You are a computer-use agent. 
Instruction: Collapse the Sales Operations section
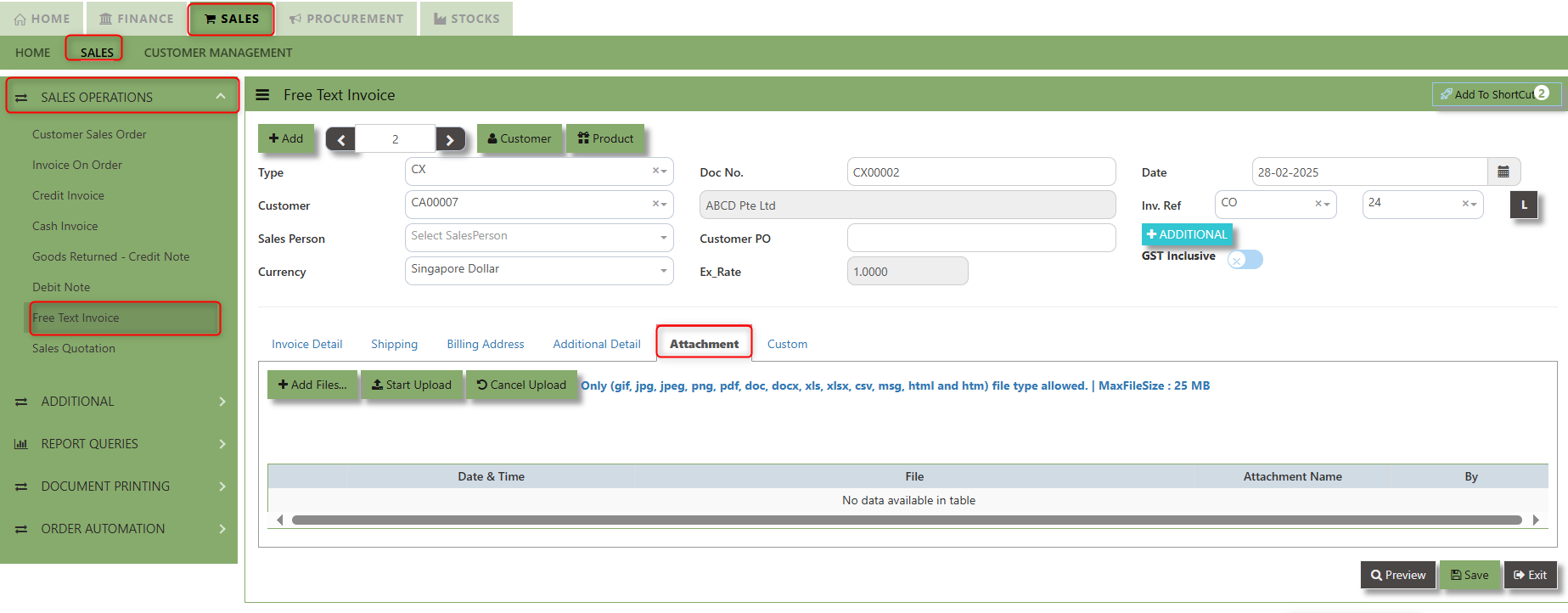click(x=122, y=97)
